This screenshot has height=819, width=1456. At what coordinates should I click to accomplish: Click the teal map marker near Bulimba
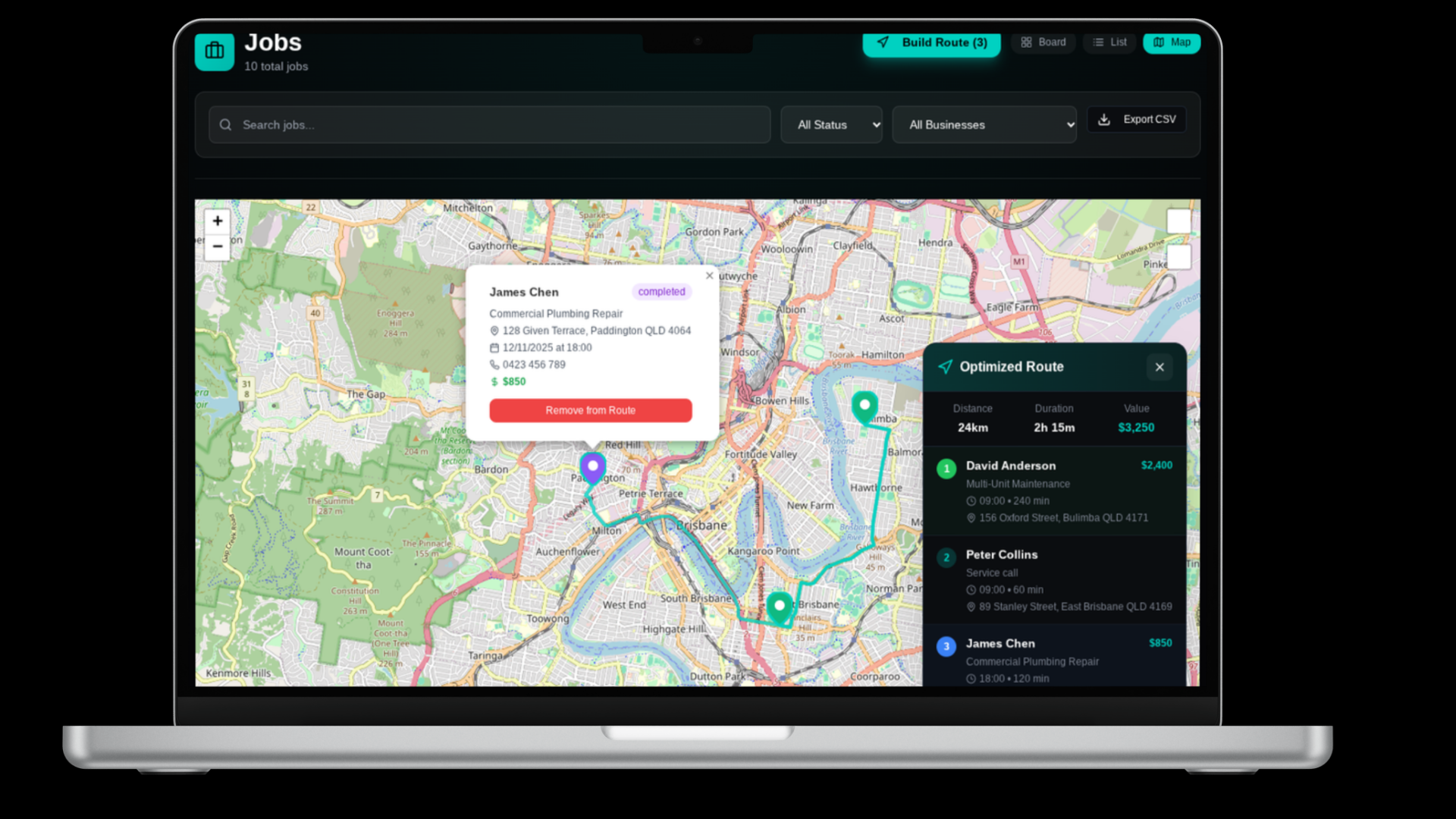click(864, 404)
